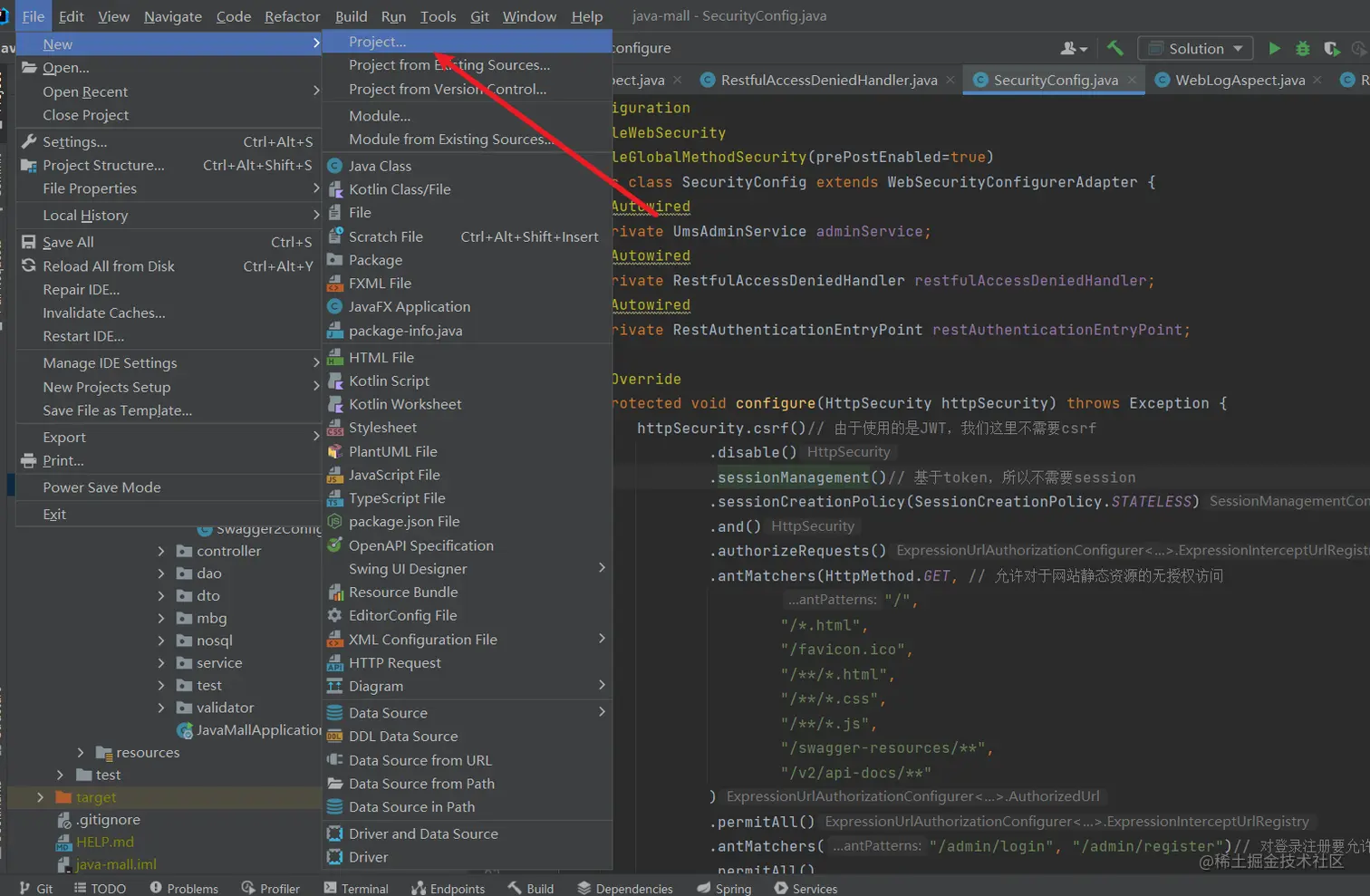Expand the target folder in project tree
This screenshot has width=1370, height=896.
click(x=40, y=797)
